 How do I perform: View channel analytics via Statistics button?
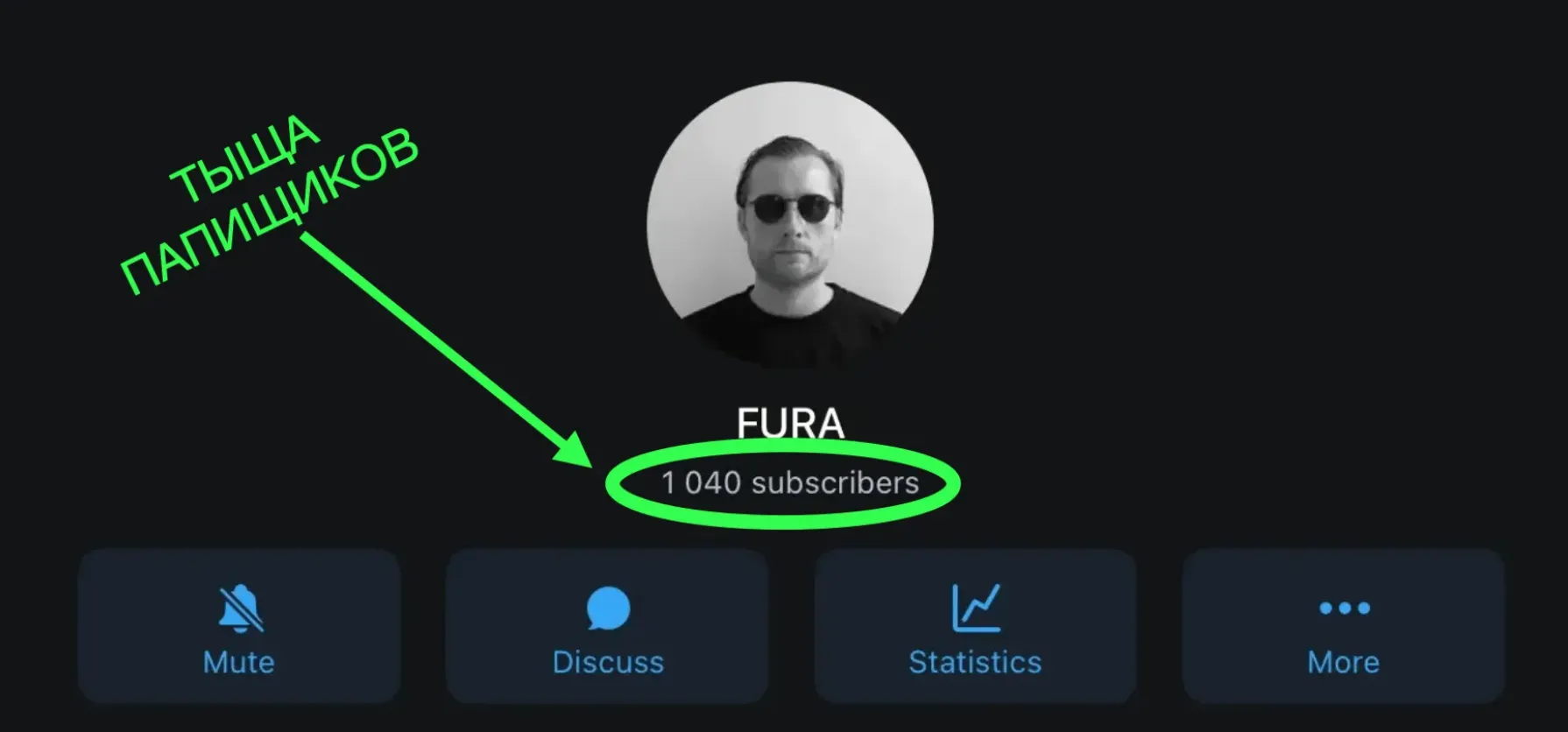pos(976,626)
